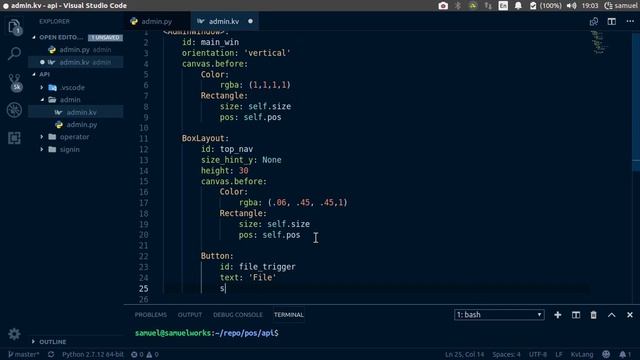This screenshot has width=640, height=360.
Task: Split the terminal panel
Action: pos(576,315)
